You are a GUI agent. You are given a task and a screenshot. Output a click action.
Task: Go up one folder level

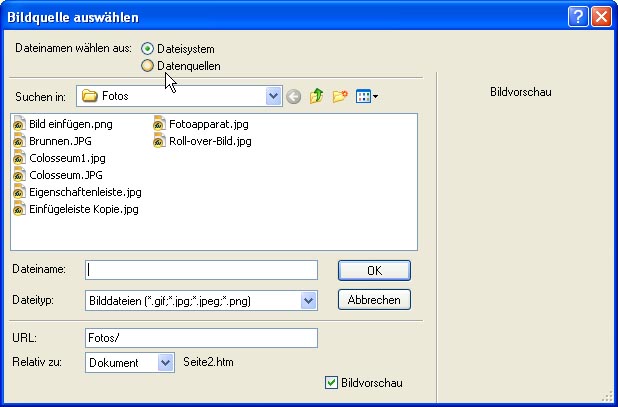(x=316, y=96)
